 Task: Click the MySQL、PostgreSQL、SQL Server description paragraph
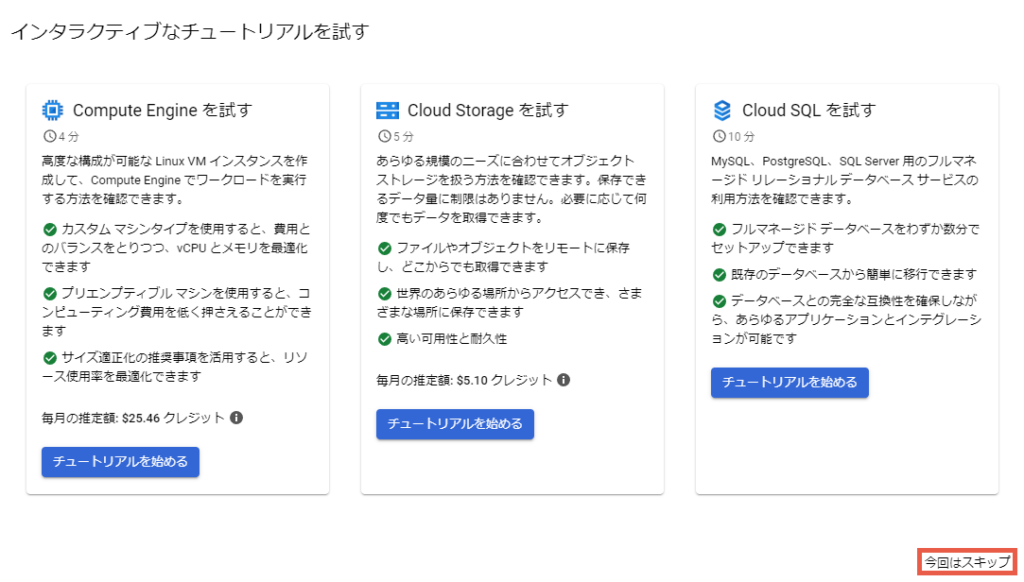[x=845, y=180]
